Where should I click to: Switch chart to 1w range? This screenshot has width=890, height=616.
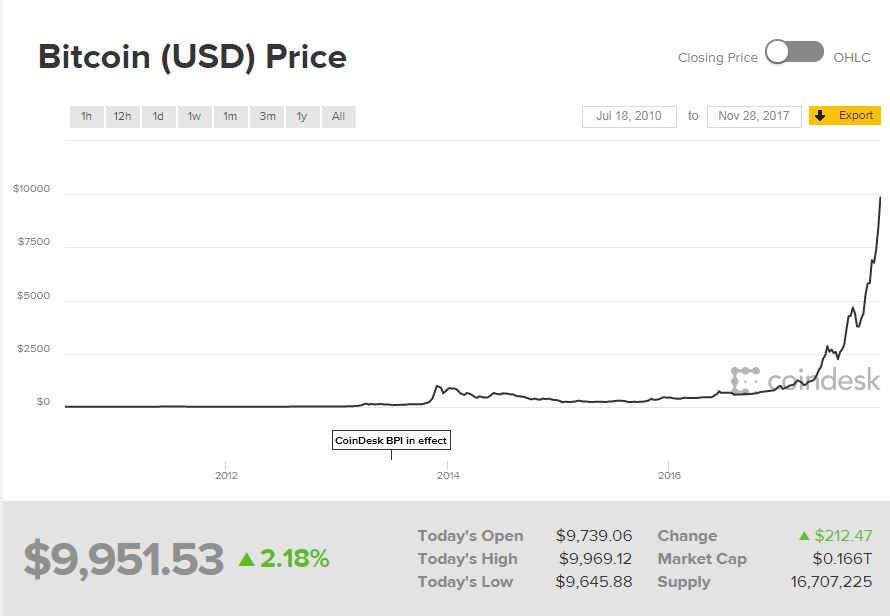tap(194, 117)
